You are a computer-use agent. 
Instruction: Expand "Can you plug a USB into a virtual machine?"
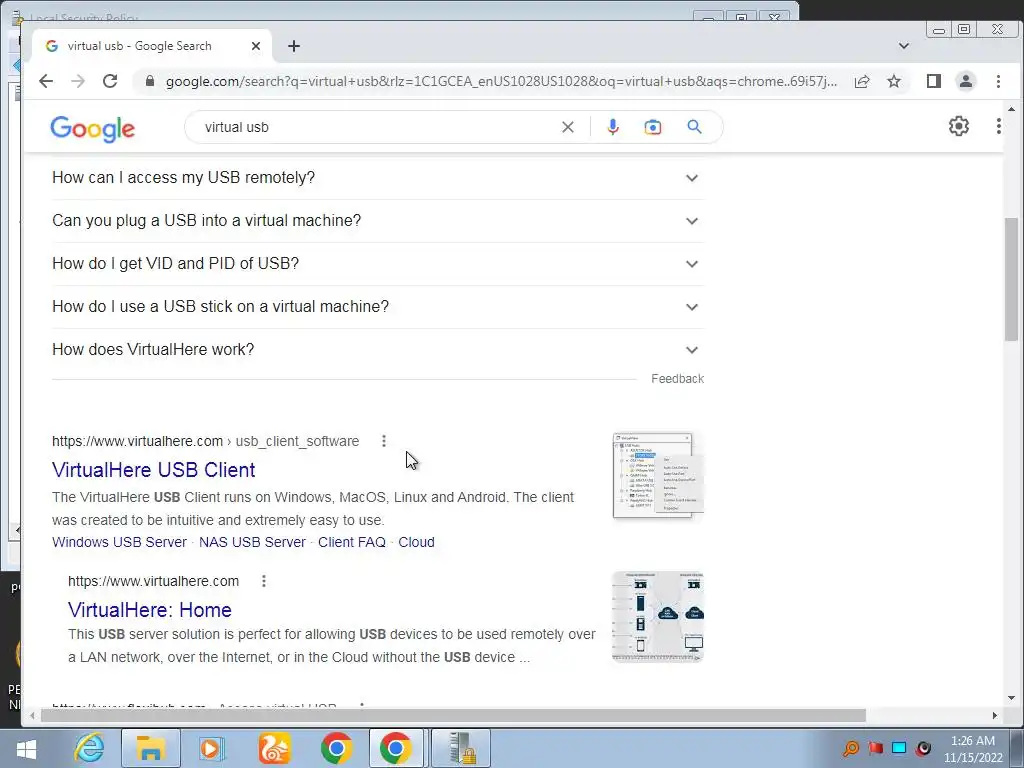[x=377, y=221]
